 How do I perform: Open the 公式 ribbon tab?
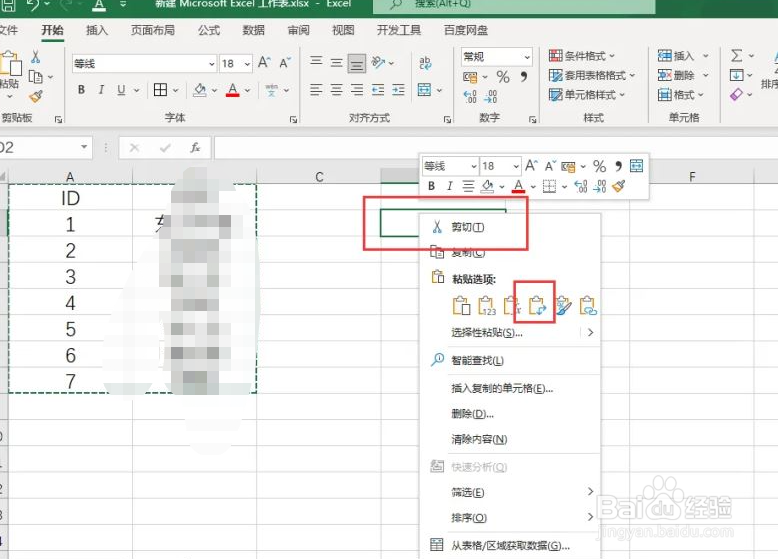(209, 30)
